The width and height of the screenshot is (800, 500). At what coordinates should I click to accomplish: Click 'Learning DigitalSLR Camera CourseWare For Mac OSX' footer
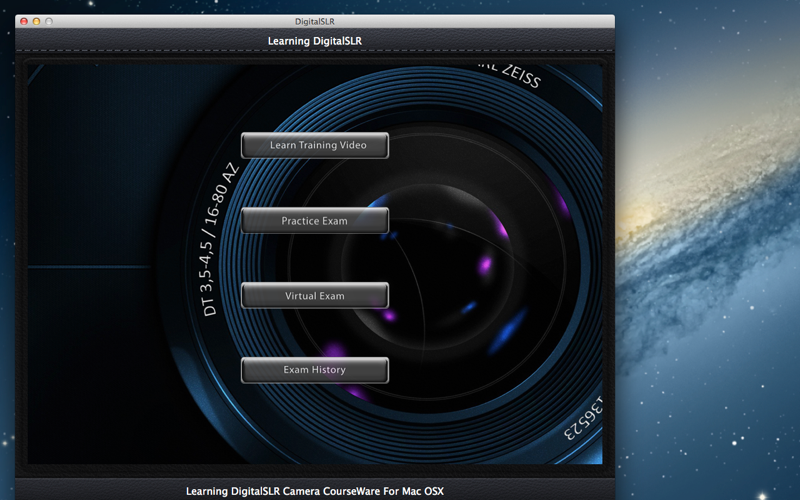tap(315, 491)
